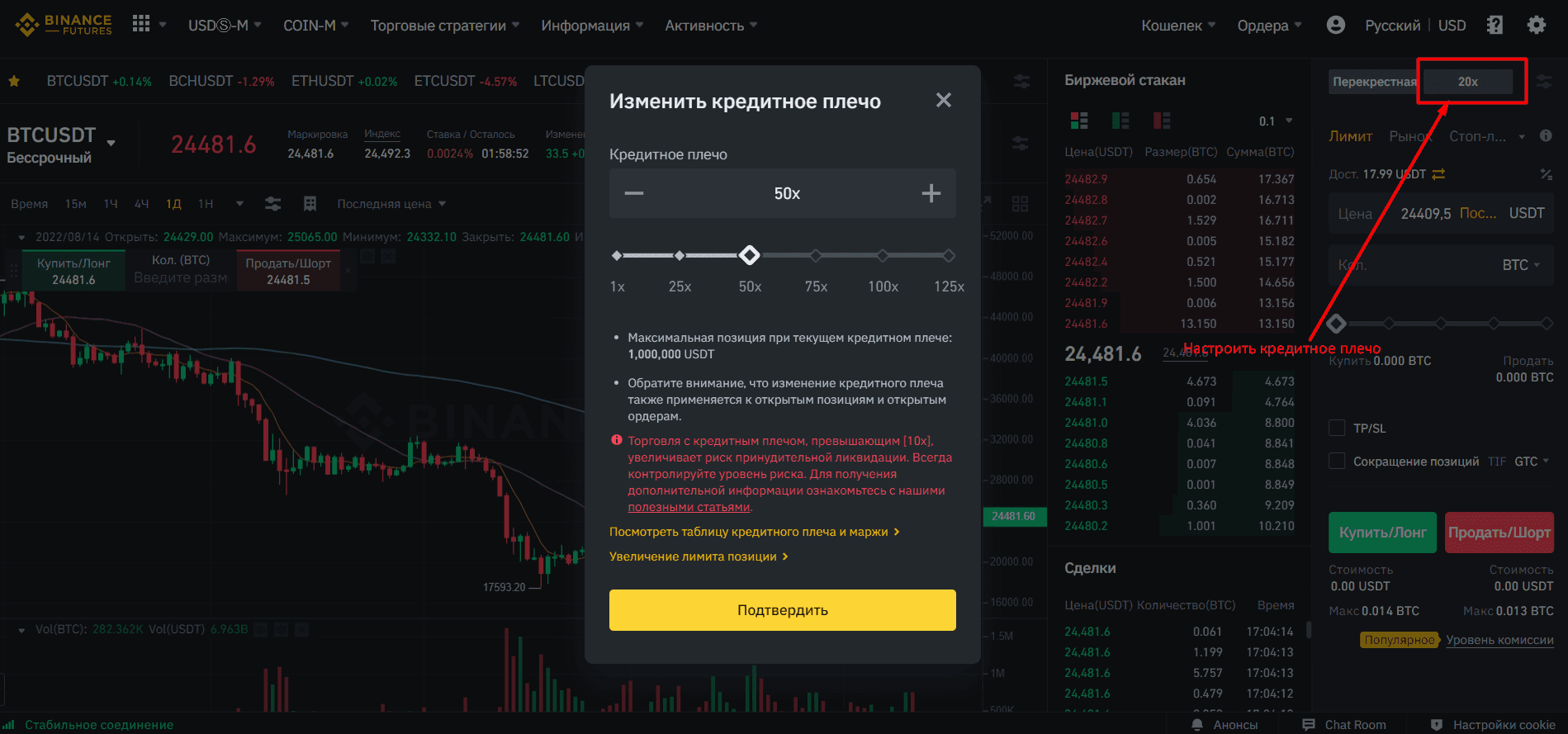Switch language via Русский selector
Image resolution: width=1568 pixels, height=734 pixels.
pos(1392,26)
